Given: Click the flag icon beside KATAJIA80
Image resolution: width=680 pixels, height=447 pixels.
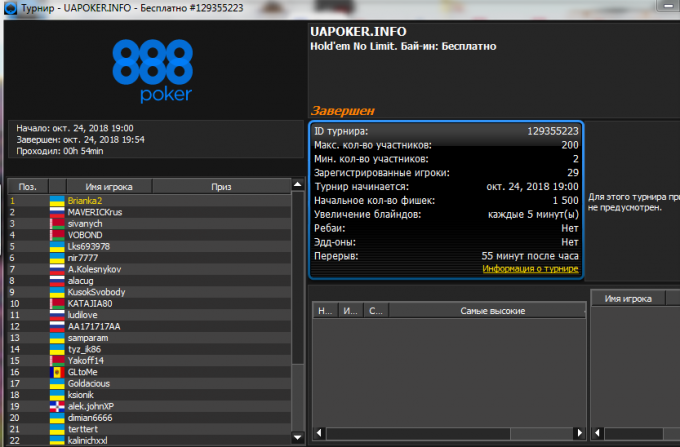Looking at the screenshot, I should [57, 303].
